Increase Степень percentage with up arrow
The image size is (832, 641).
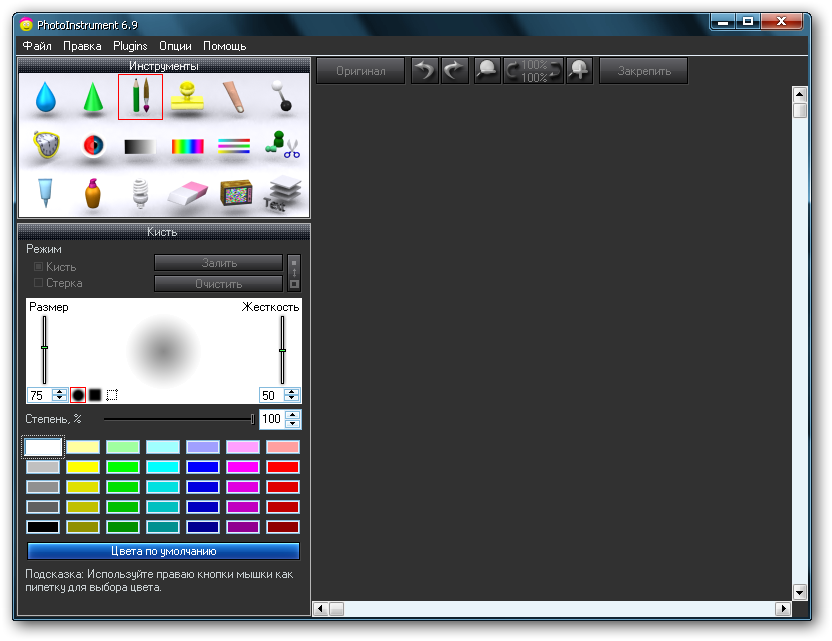coord(292,415)
